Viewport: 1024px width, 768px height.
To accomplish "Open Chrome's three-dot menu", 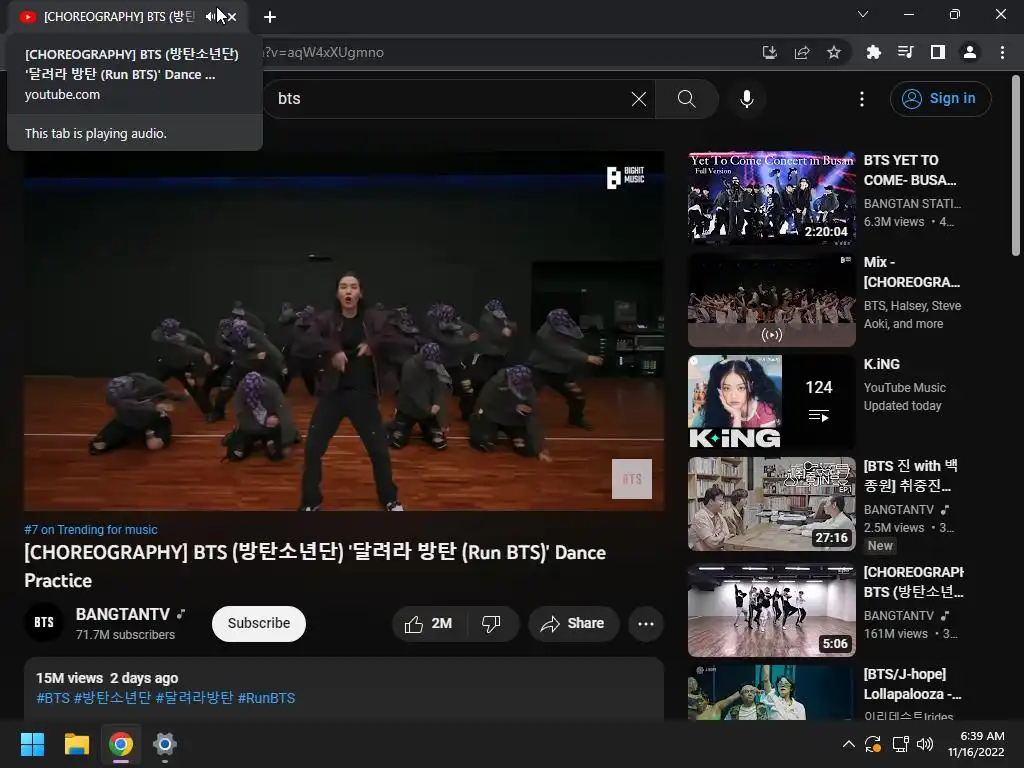I will (x=1002, y=52).
